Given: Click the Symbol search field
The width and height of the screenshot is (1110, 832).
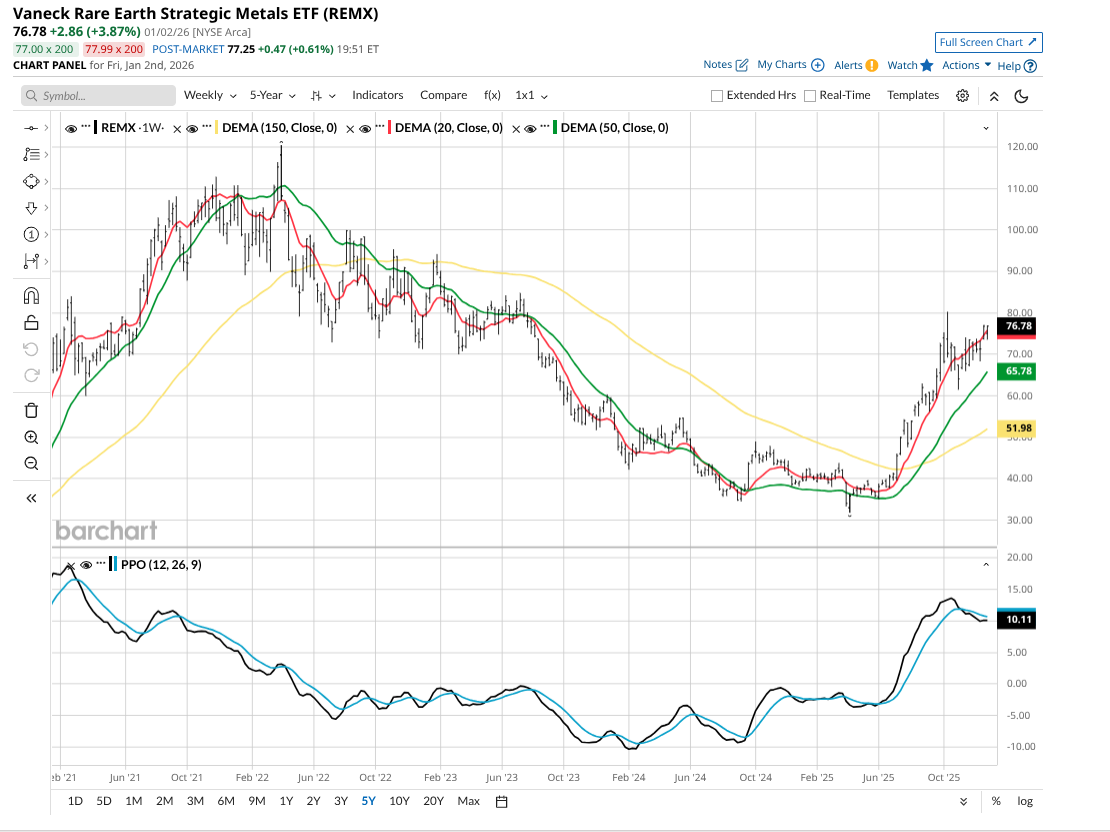Looking at the screenshot, I should (97, 96).
